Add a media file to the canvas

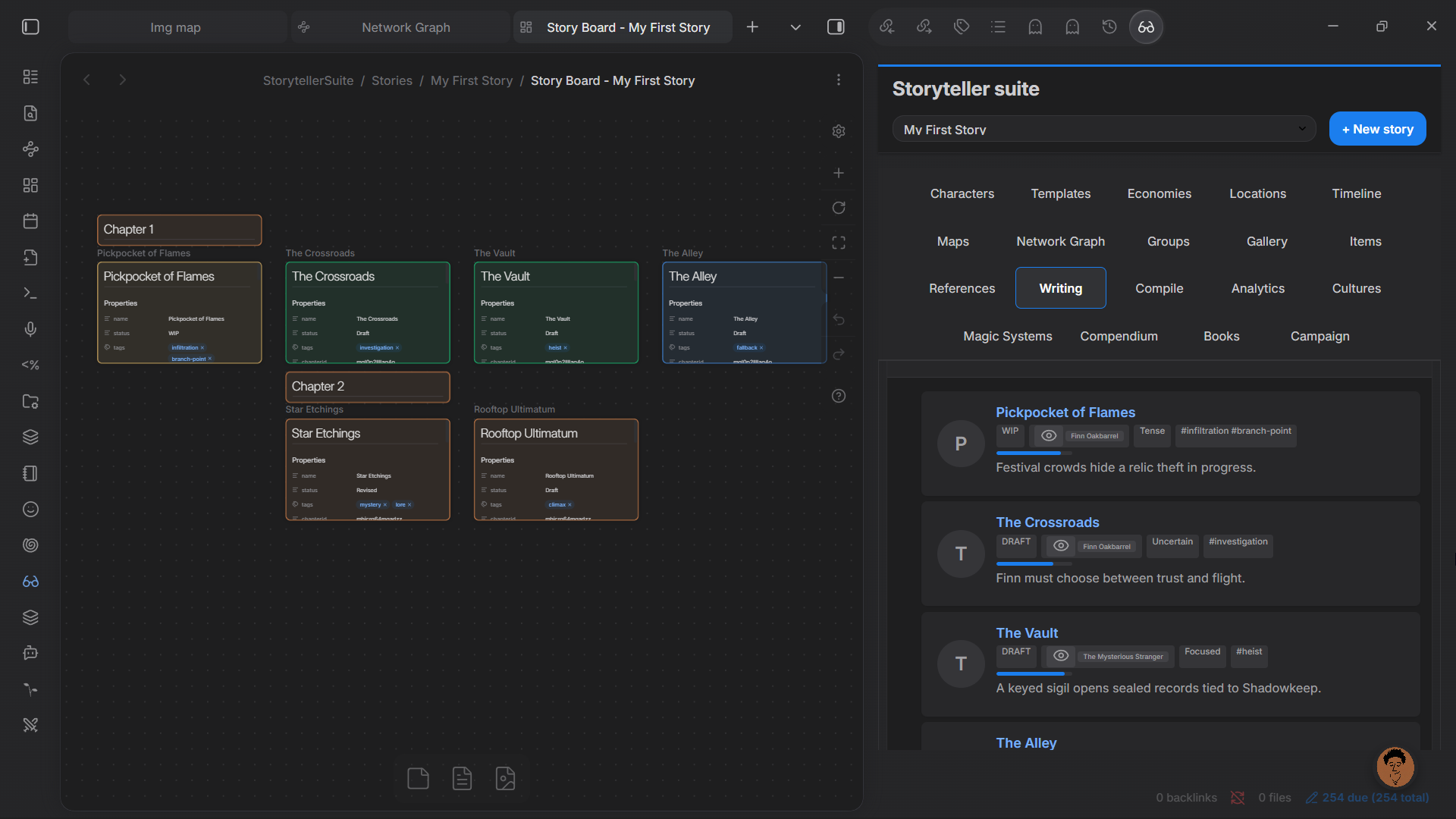coord(505,778)
